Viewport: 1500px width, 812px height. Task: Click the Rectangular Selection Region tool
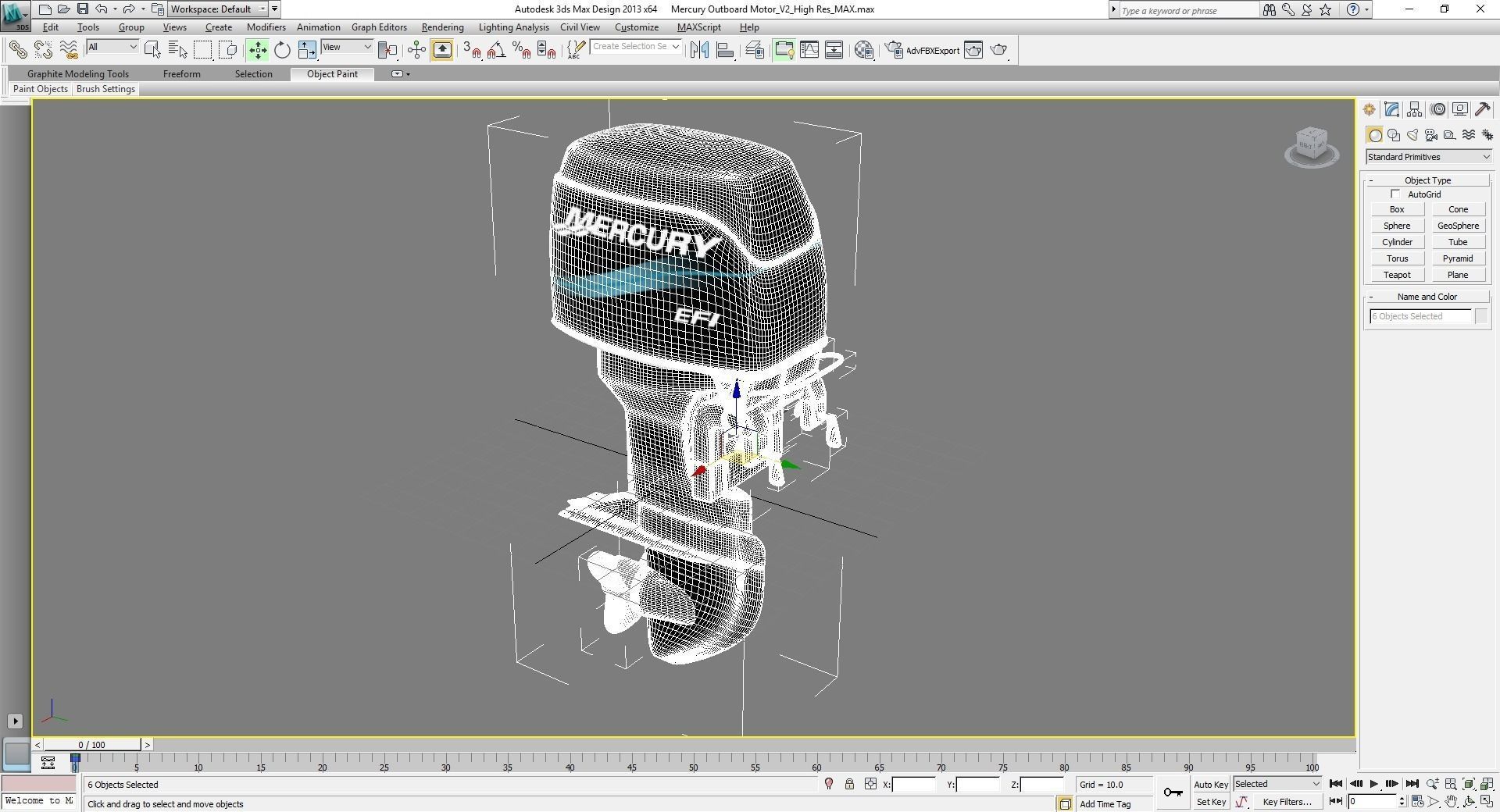click(x=203, y=50)
